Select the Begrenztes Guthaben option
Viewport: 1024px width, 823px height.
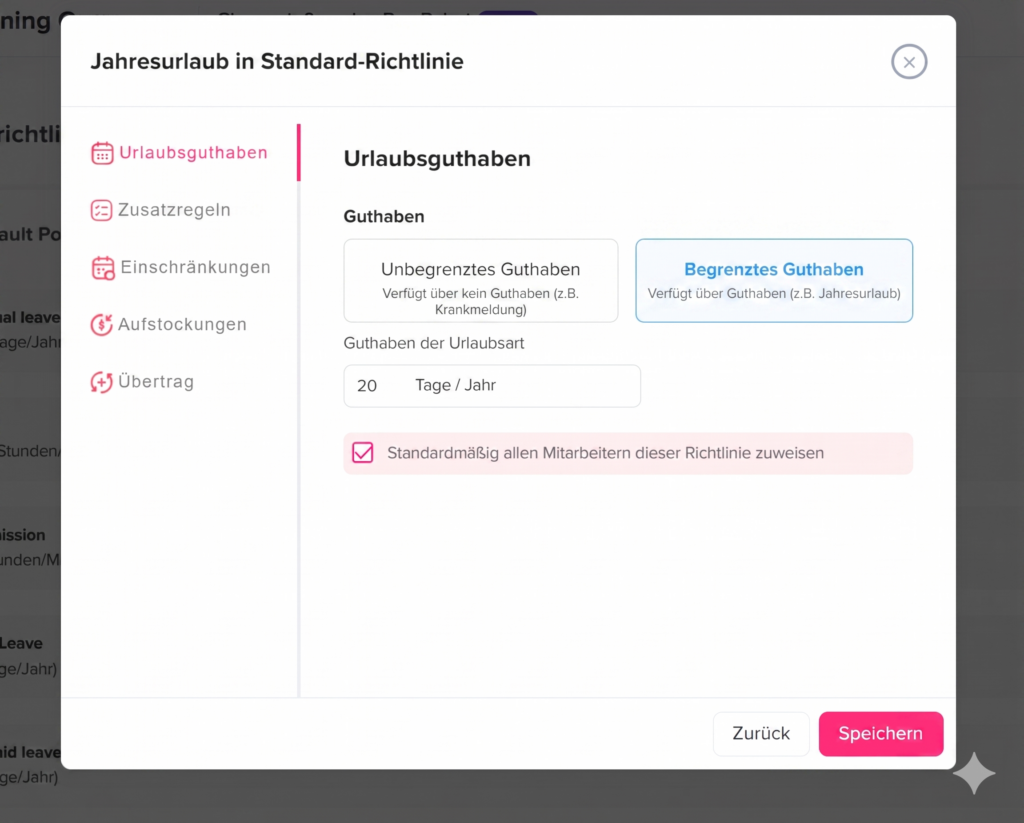[x=773, y=280]
